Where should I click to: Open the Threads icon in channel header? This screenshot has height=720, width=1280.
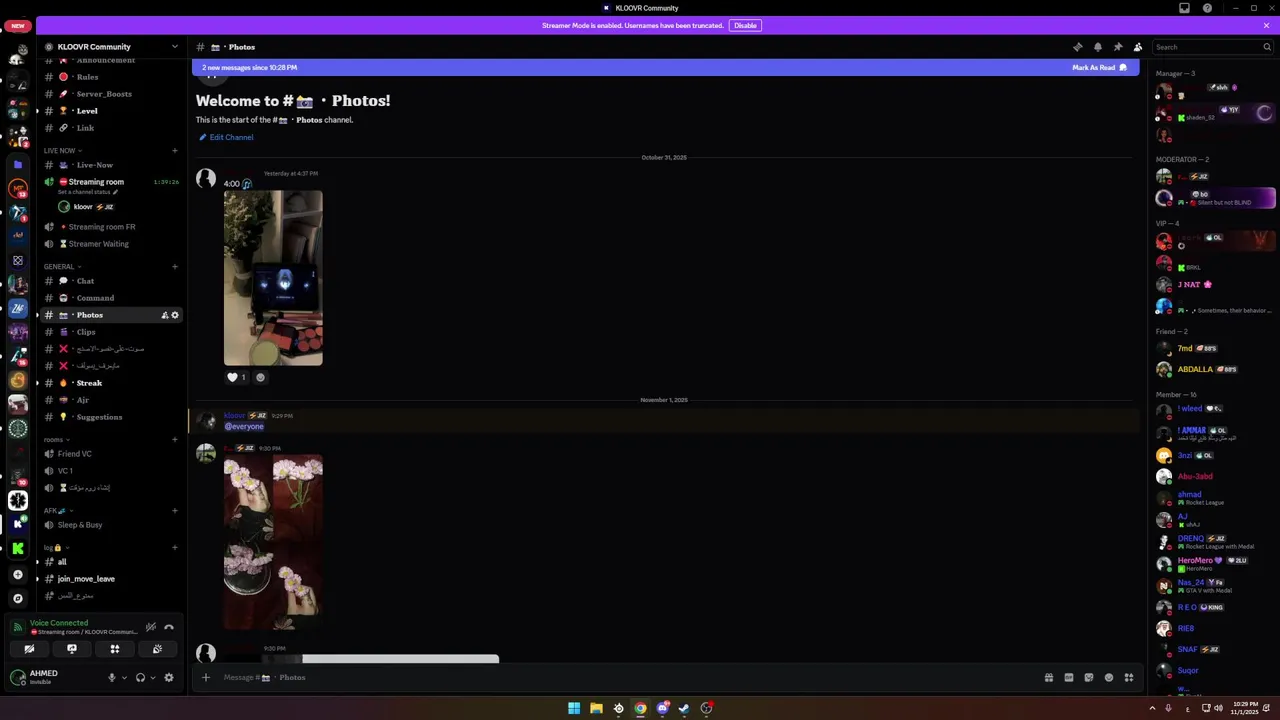click(x=1077, y=47)
